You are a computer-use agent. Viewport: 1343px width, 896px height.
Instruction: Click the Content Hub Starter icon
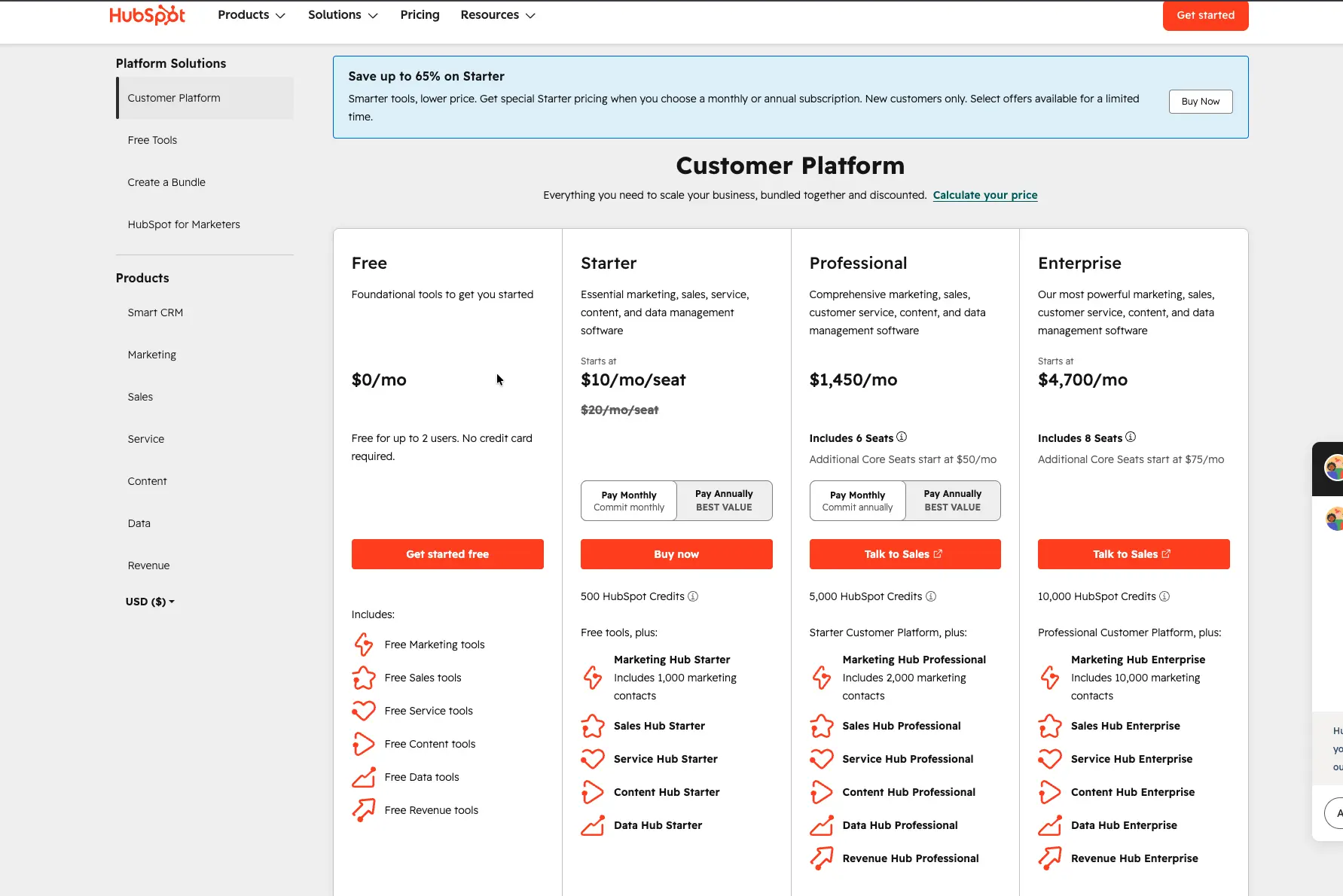tap(593, 792)
